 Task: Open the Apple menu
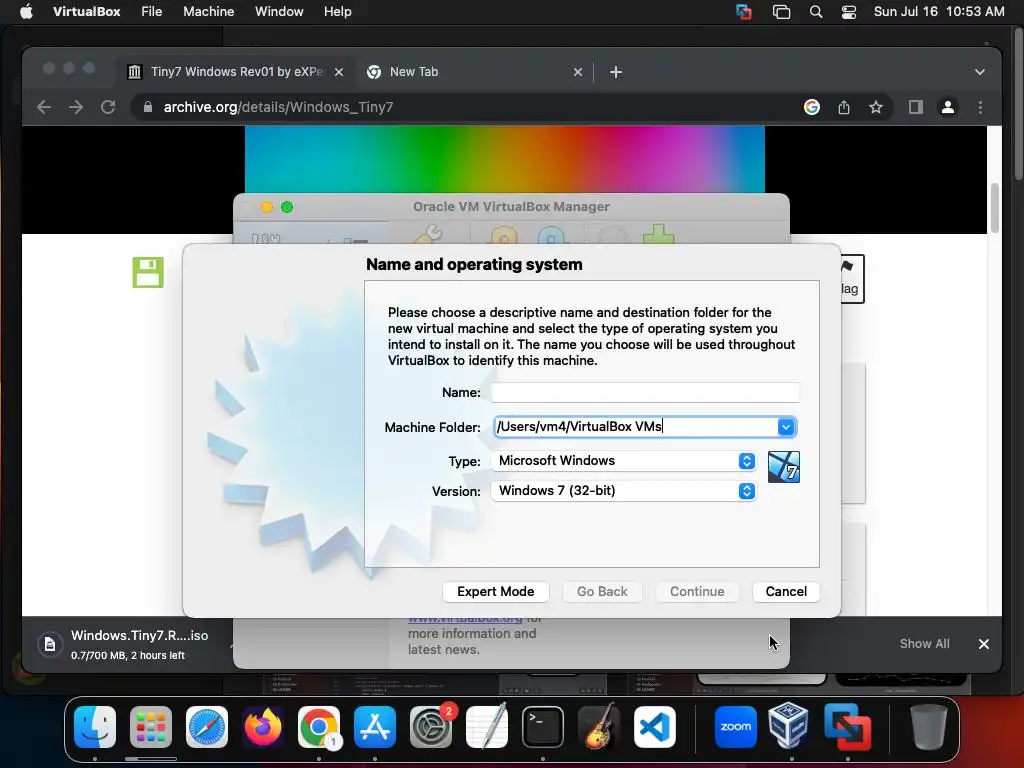pos(26,12)
